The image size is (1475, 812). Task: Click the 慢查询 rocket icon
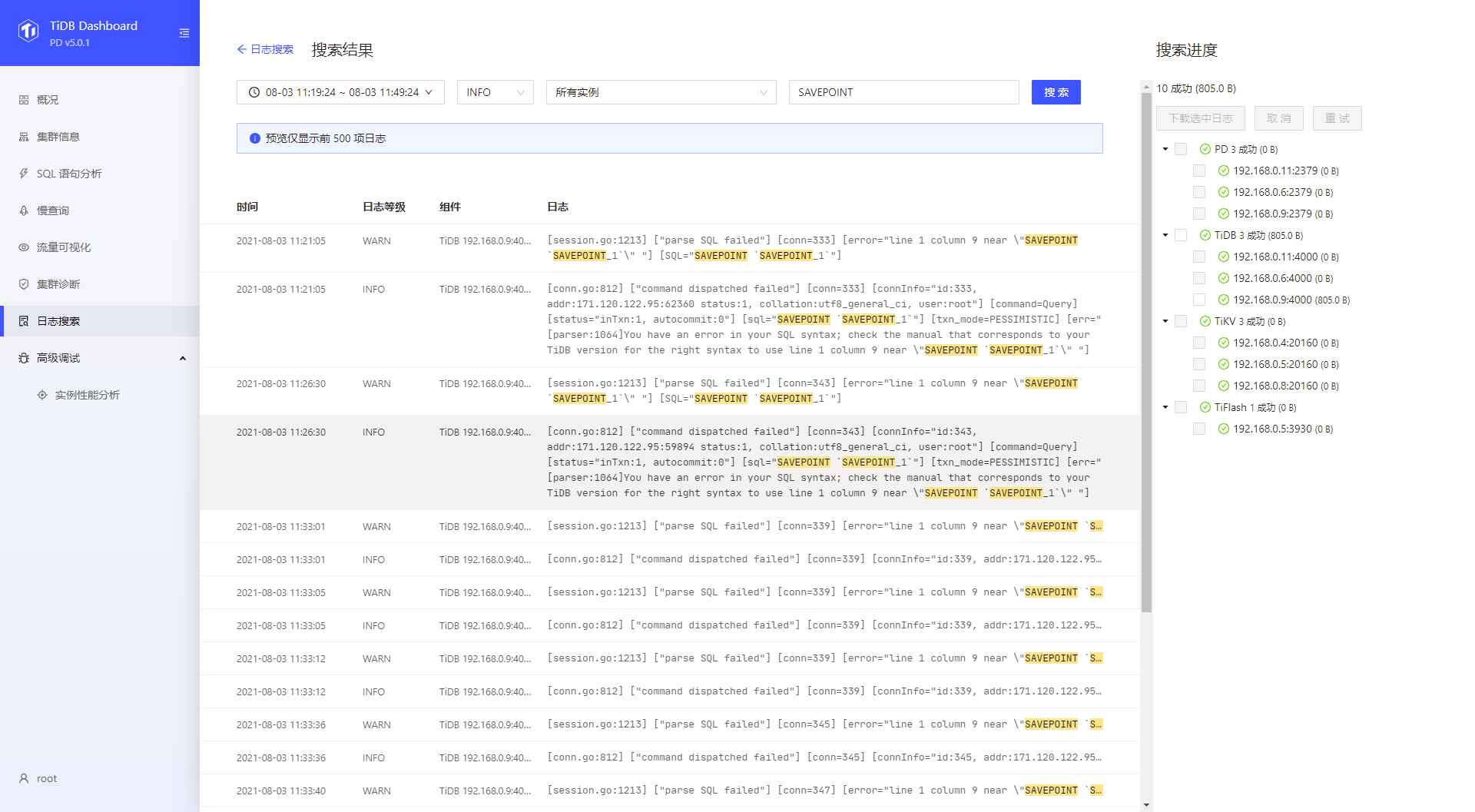[x=24, y=210]
